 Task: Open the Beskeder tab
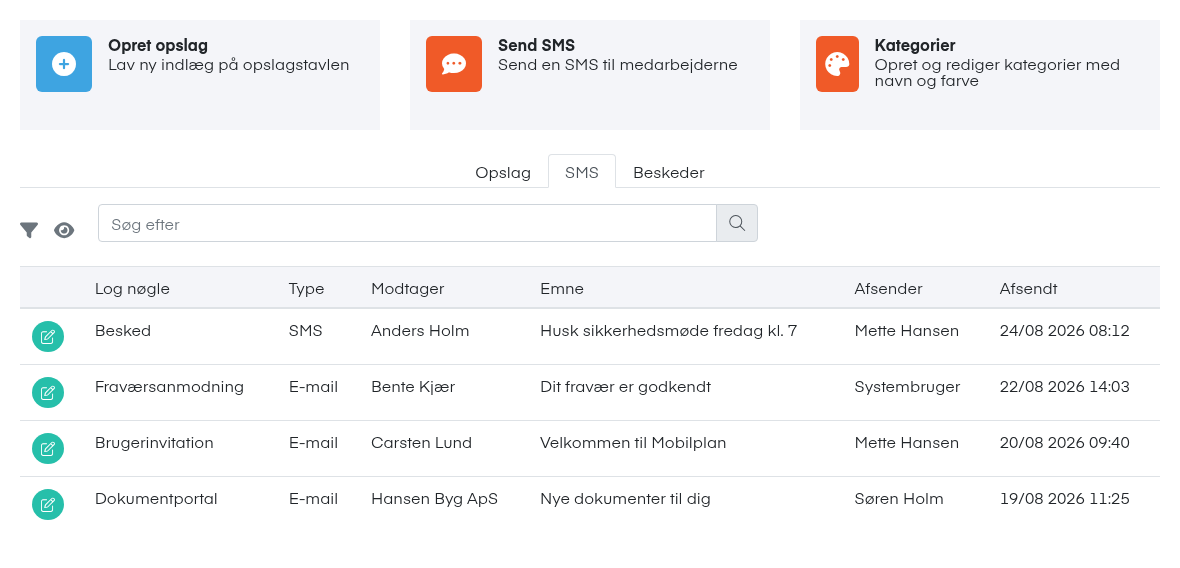coord(668,173)
